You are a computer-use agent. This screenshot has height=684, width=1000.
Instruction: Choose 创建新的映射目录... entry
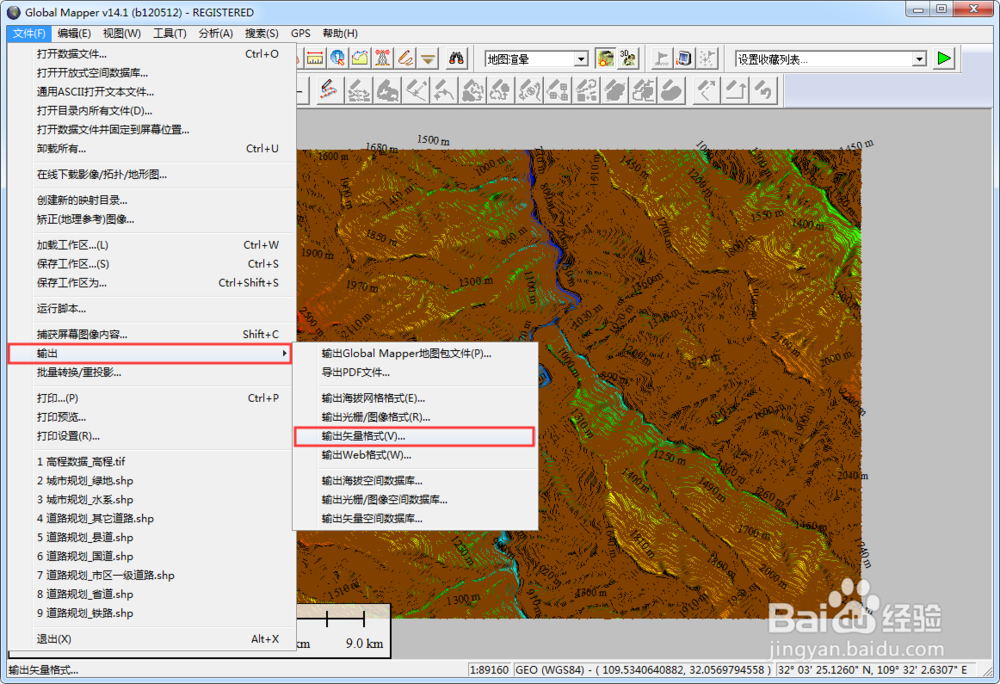152,200
